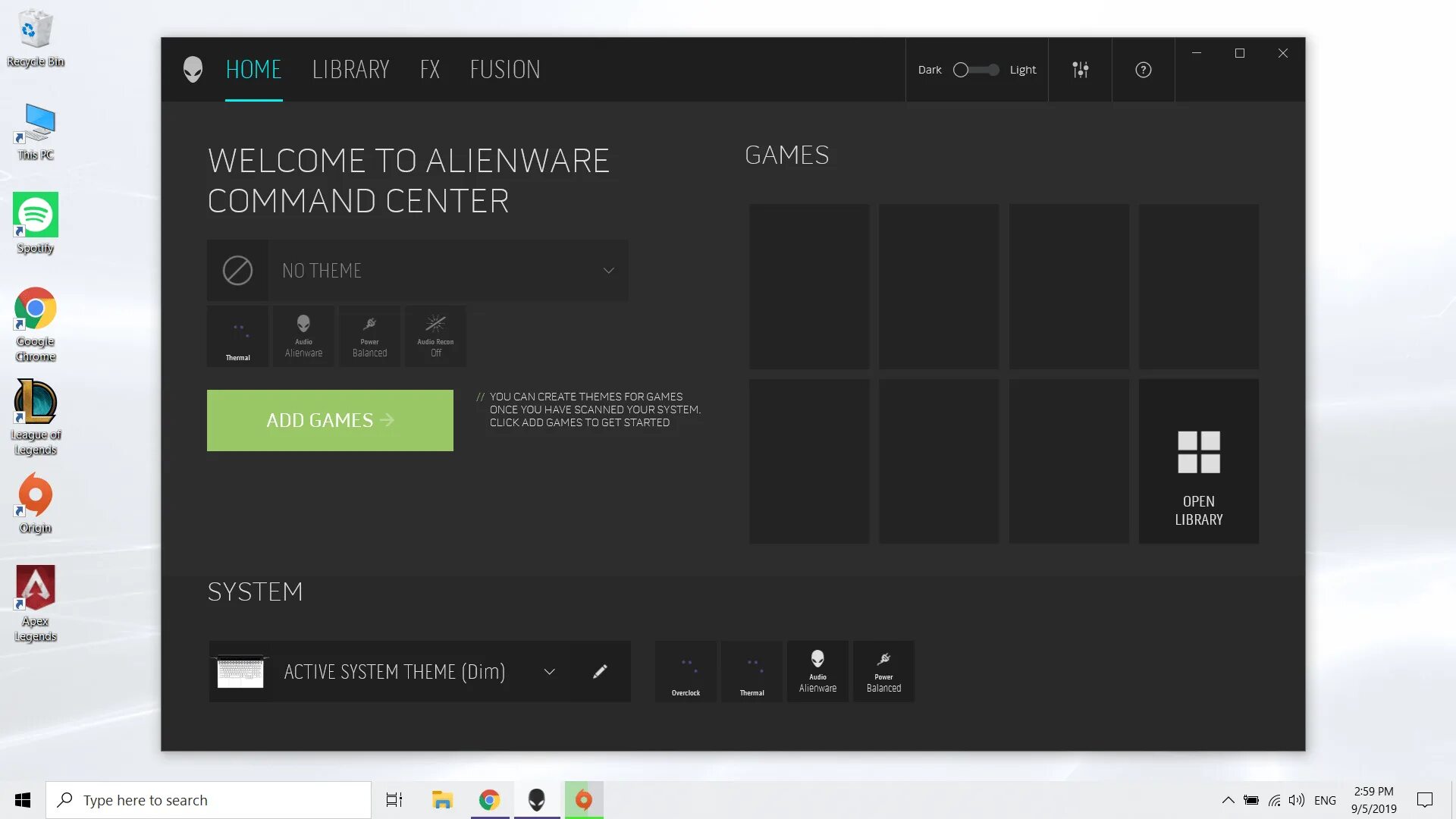
Task: Select the System Thermal tile
Action: [752, 672]
